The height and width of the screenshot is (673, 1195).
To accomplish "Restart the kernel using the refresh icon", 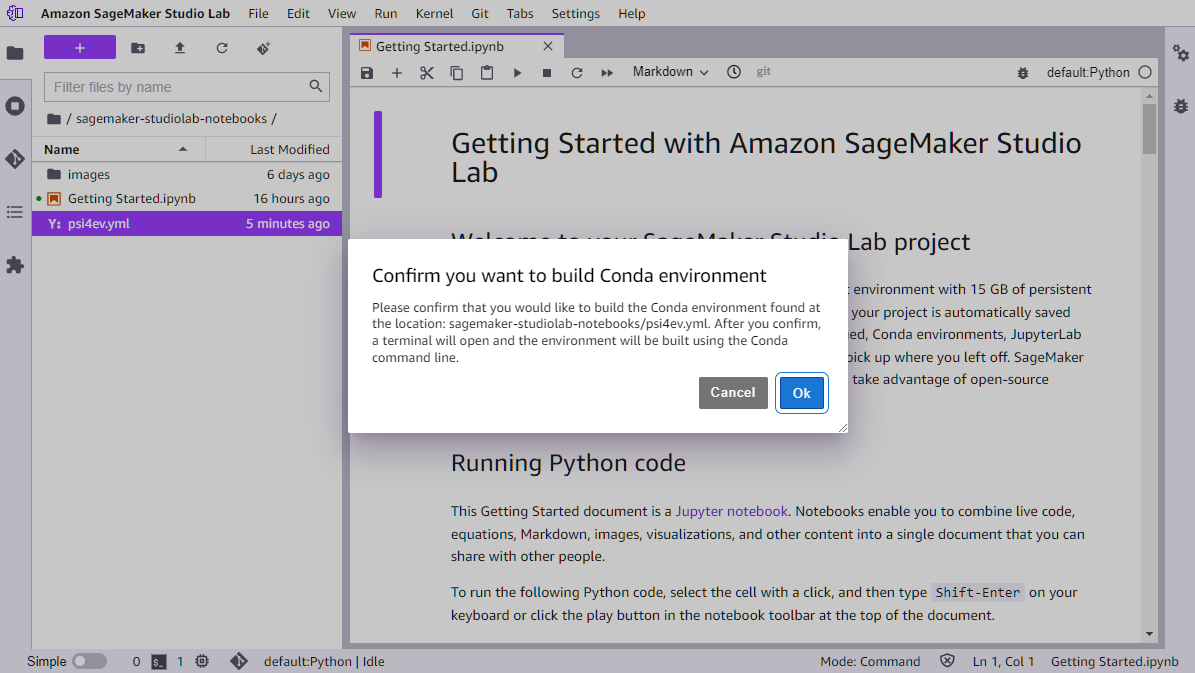I will point(577,71).
